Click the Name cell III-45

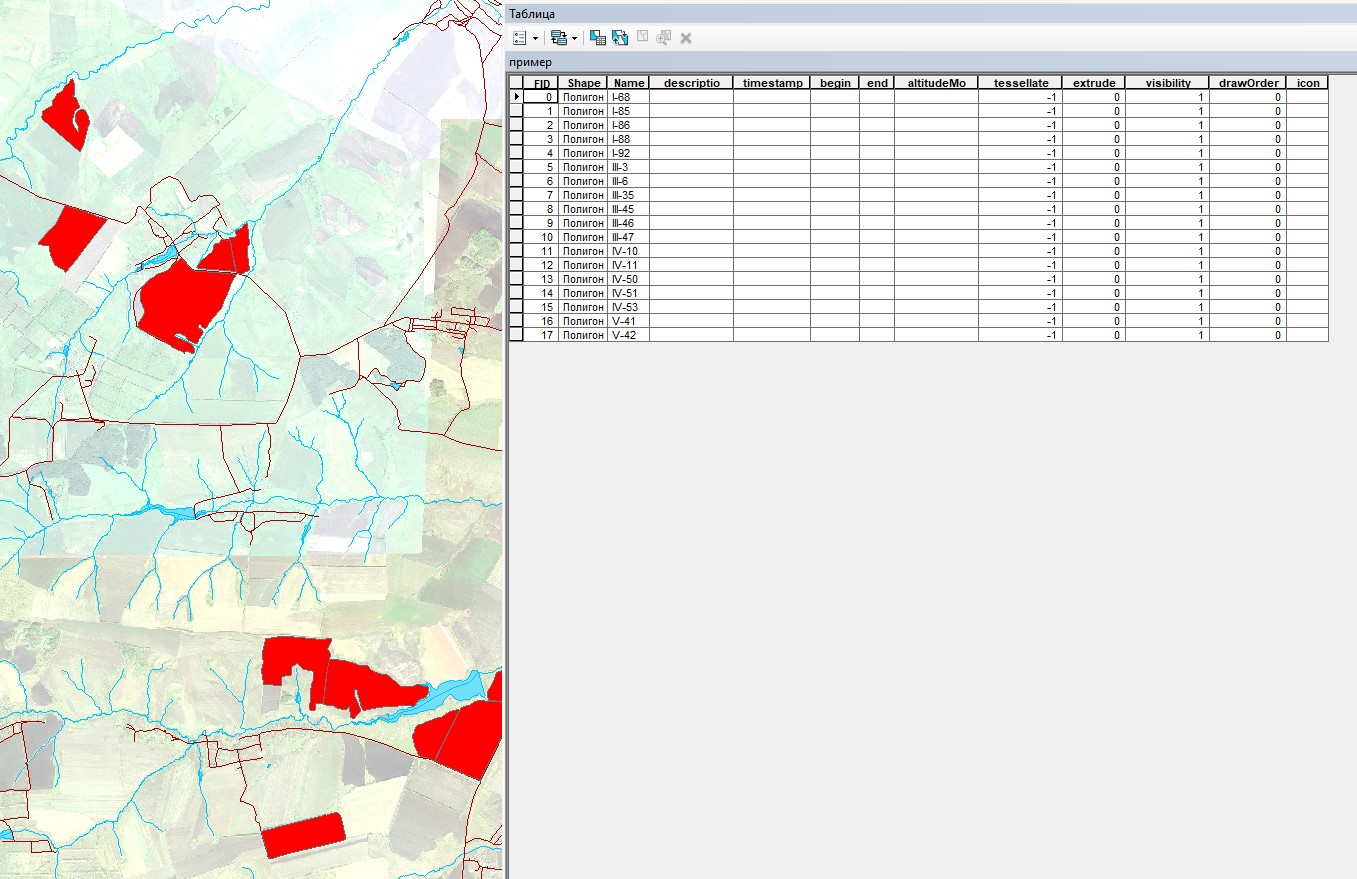(628, 209)
